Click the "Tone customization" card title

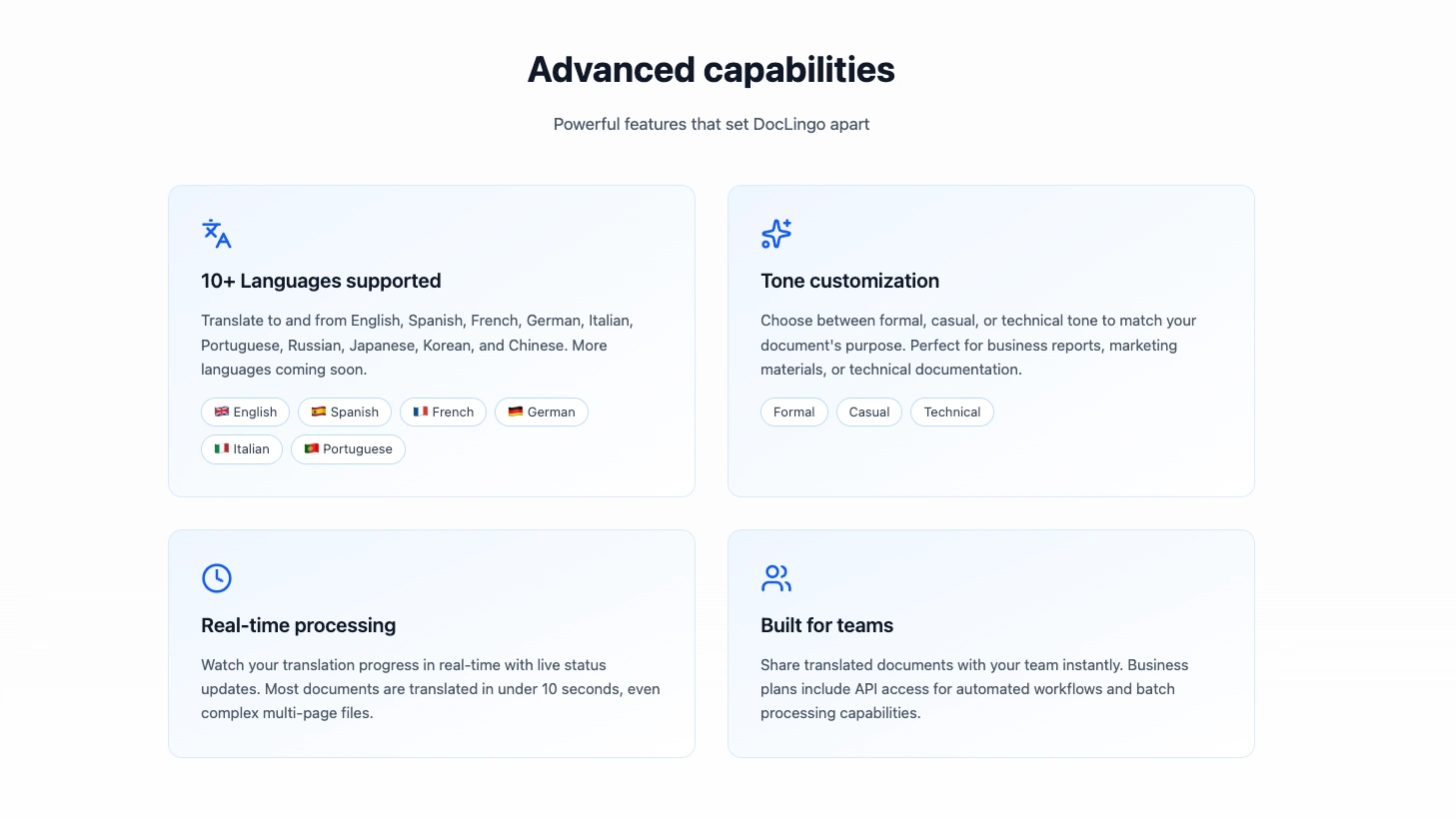pyautogui.click(x=849, y=281)
